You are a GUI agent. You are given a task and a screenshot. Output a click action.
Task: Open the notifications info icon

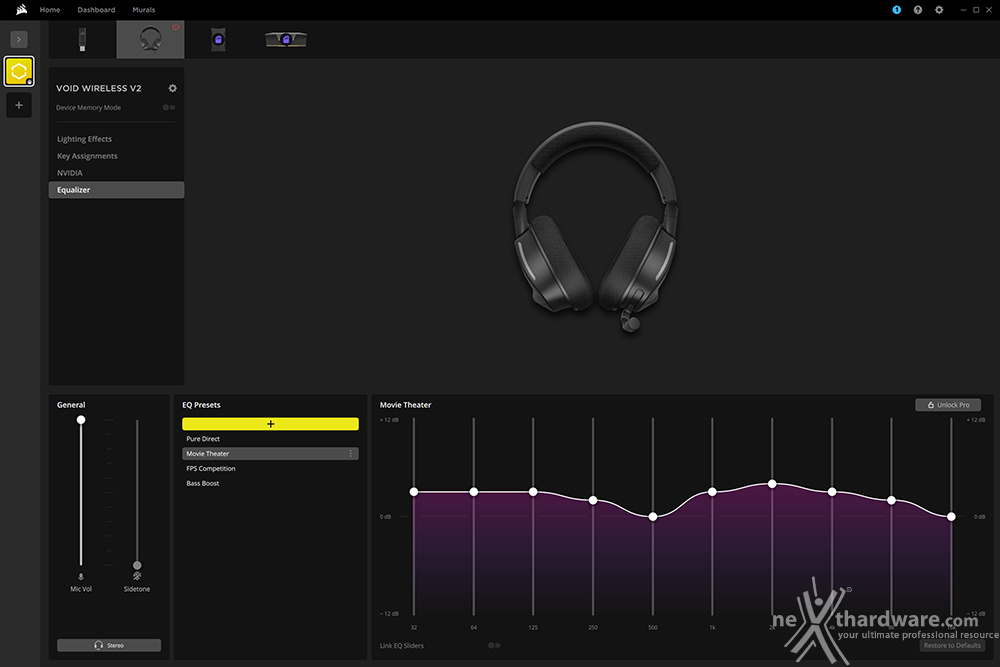click(x=897, y=10)
